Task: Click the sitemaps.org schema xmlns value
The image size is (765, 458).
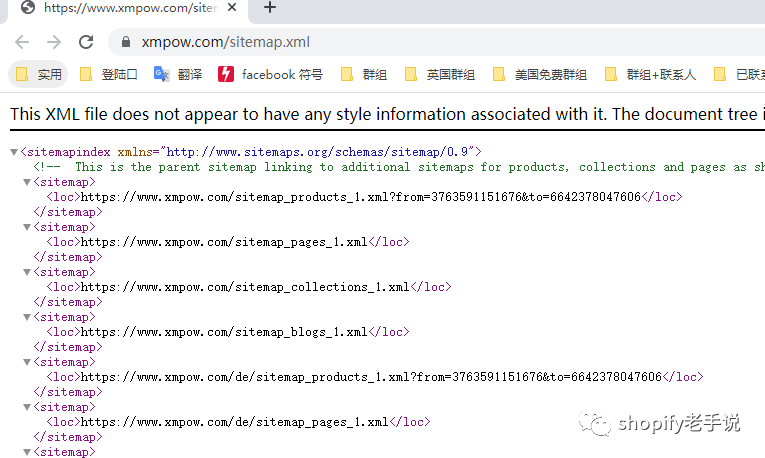Action: point(317,152)
